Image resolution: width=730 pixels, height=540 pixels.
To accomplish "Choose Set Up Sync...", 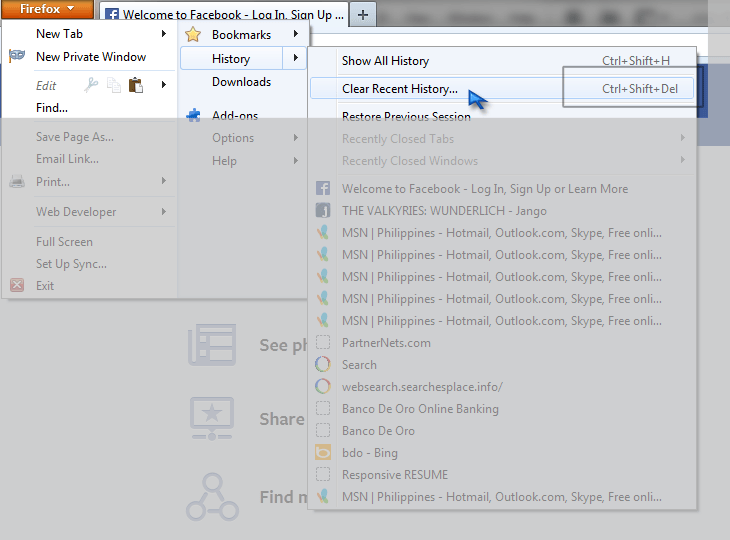I will [71, 264].
